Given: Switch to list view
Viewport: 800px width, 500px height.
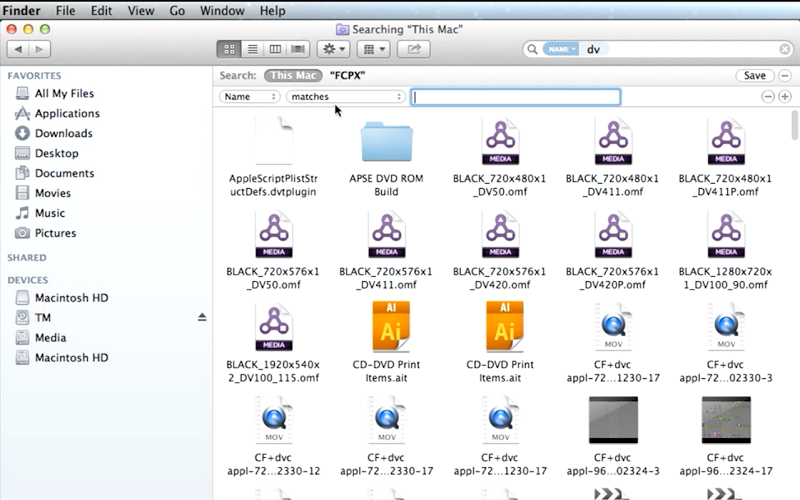Looking at the screenshot, I should tap(252, 49).
